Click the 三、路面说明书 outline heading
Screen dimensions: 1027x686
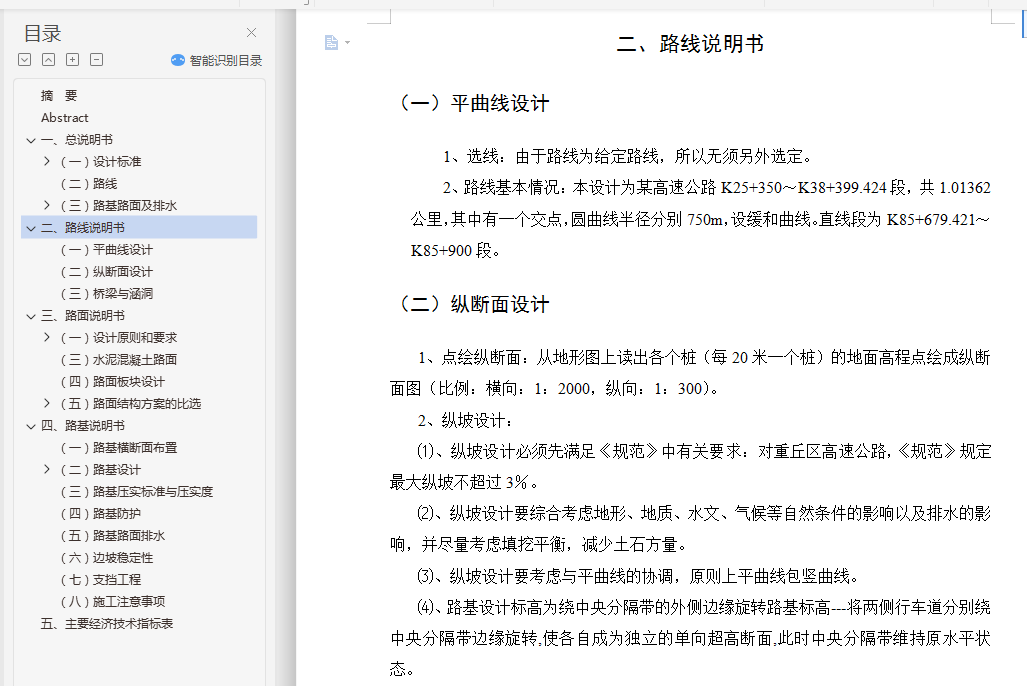click(83, 316)
